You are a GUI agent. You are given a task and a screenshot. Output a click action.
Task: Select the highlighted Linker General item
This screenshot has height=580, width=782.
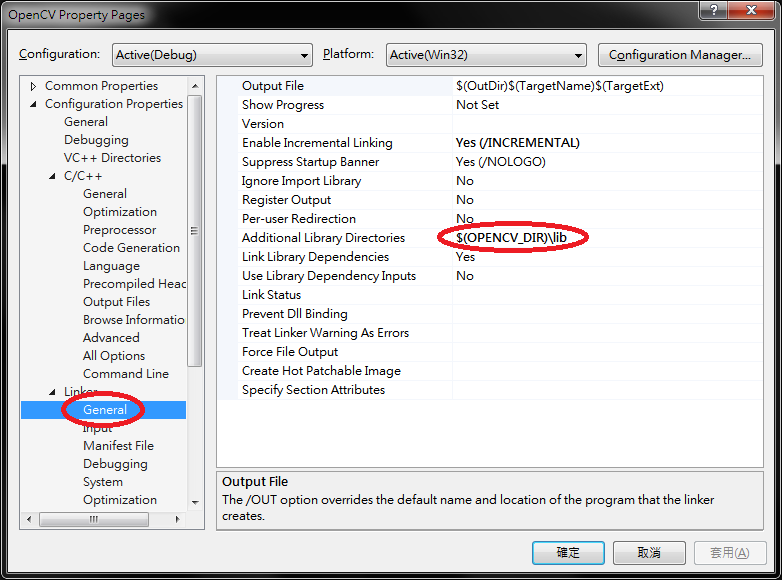coord(104,410)
